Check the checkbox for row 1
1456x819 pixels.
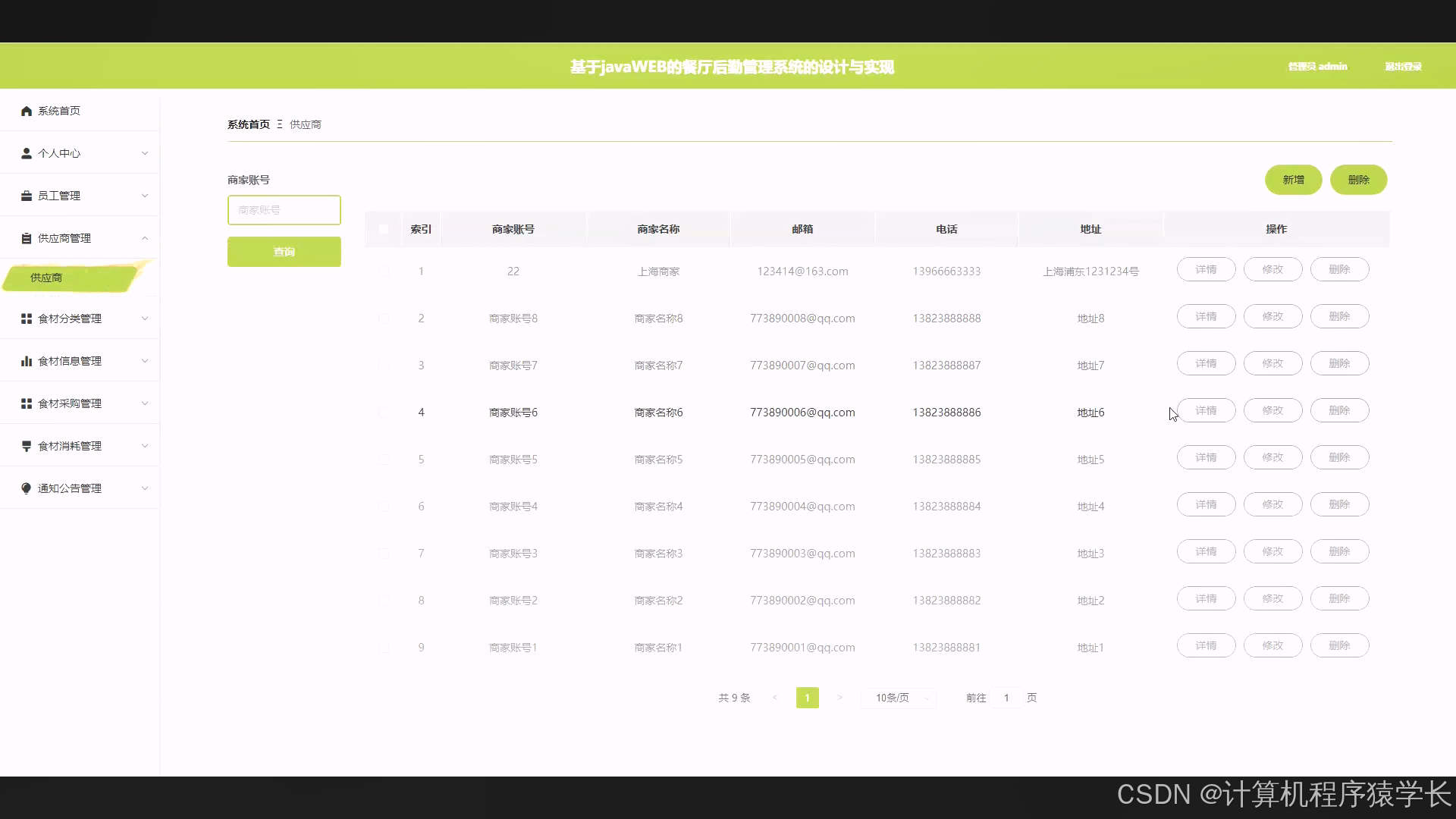tap(384, 271)
